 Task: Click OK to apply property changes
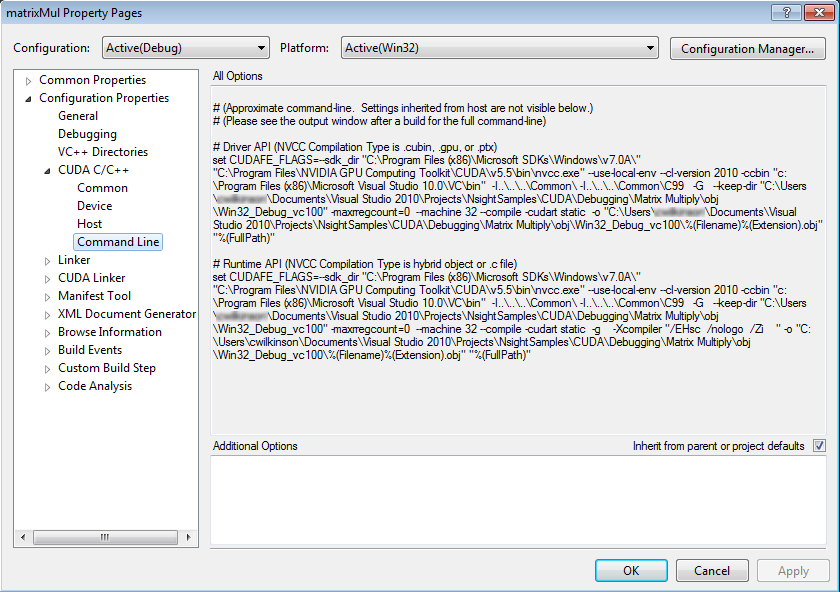point(631,570)
